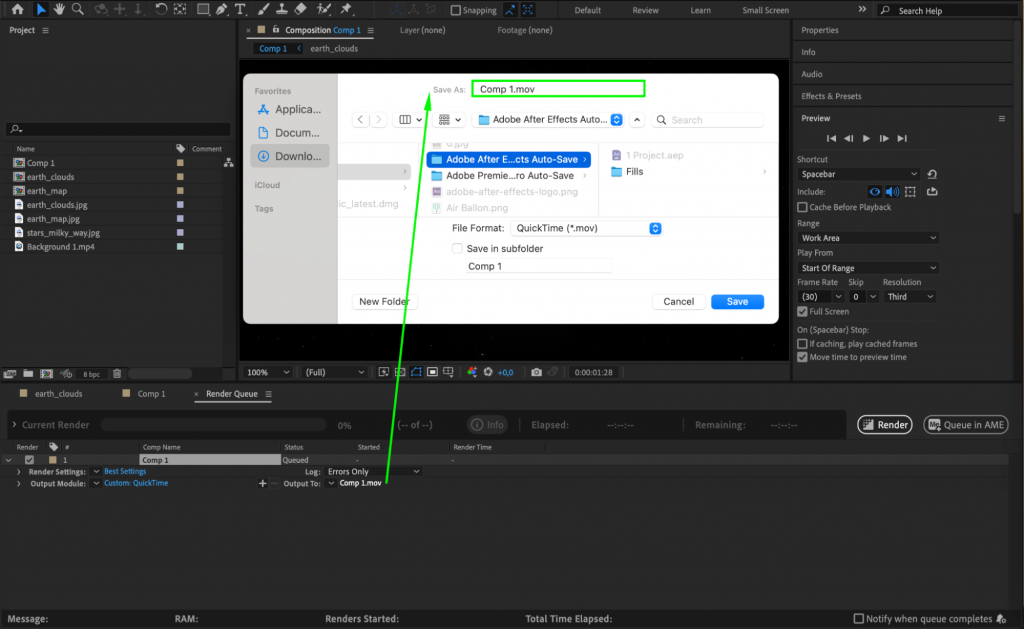Select the Eraser tool

pos(301,10)
